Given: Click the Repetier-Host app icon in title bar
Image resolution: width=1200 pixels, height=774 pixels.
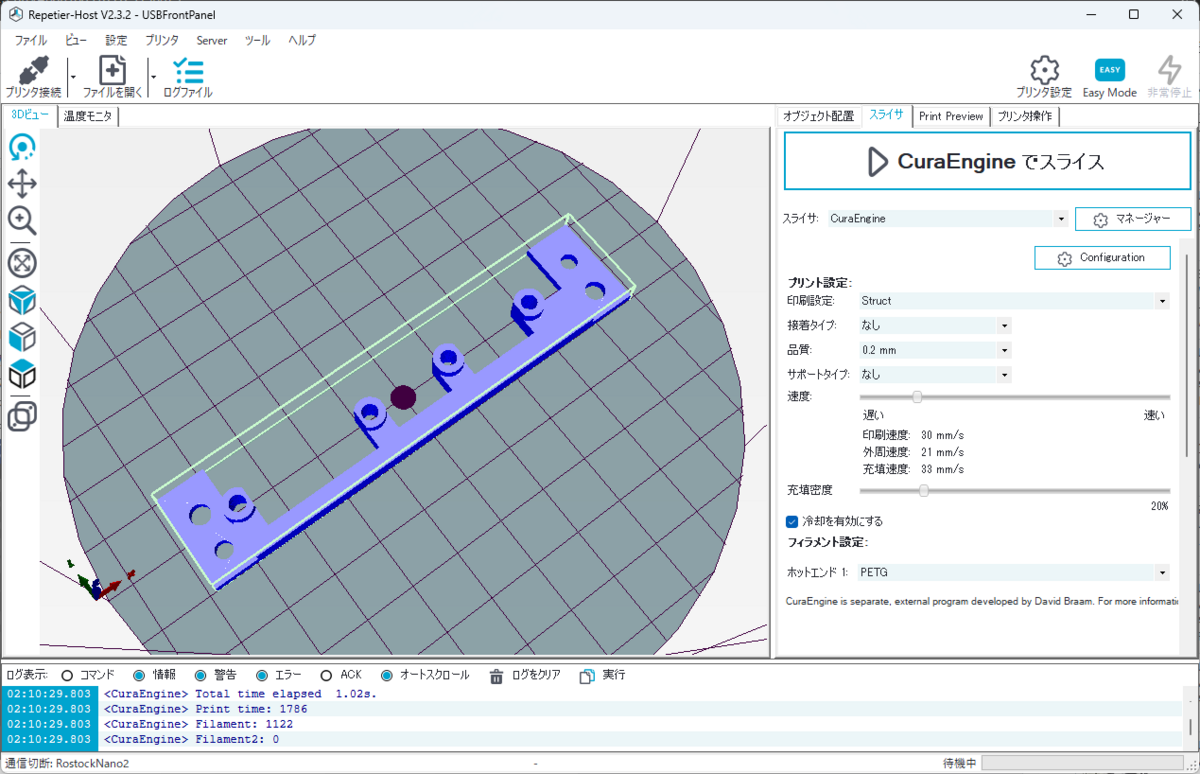Looking at the screenshot, I should [17, 15].
